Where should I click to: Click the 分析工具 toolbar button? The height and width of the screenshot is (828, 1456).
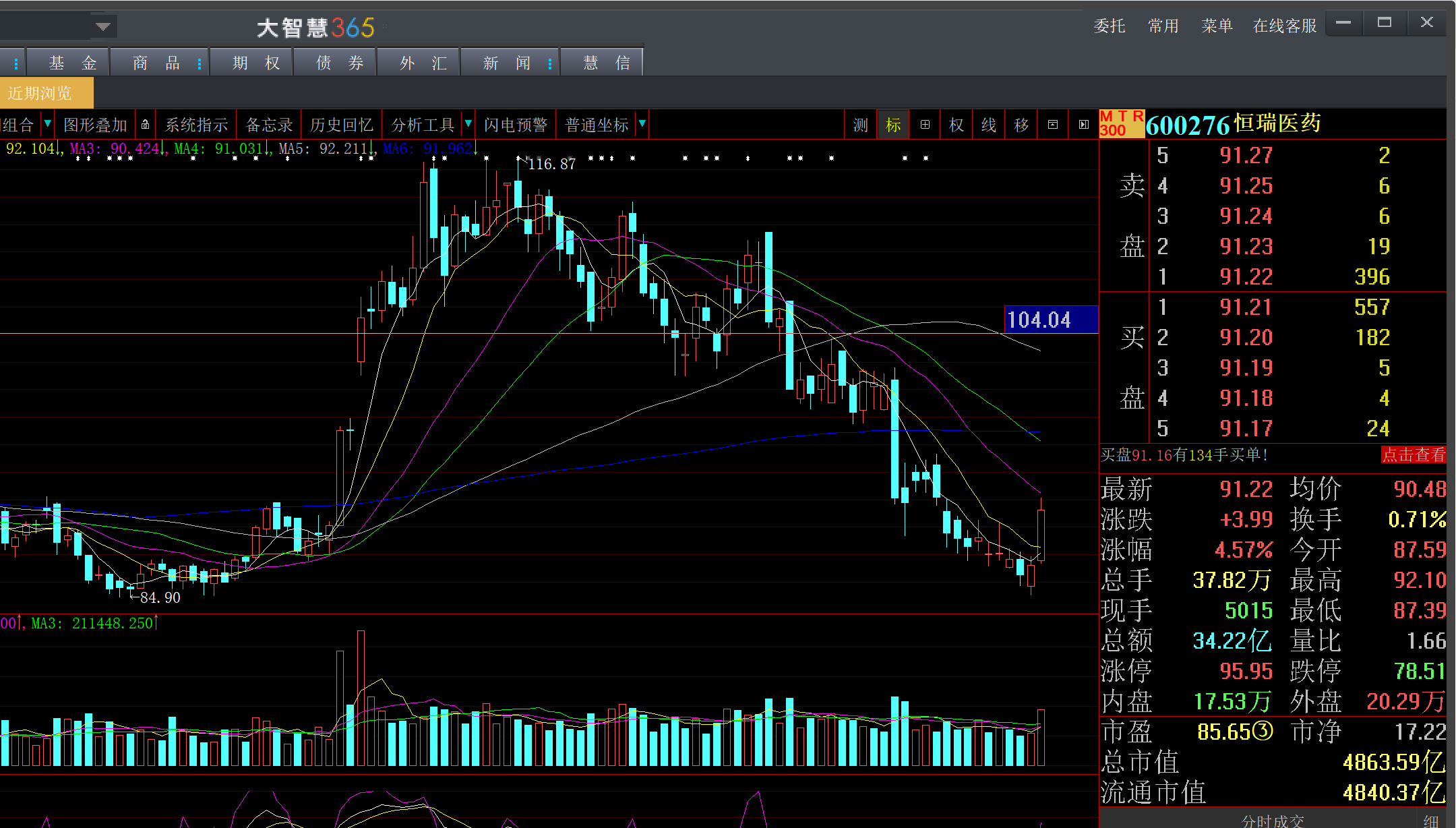pos(423,125)
